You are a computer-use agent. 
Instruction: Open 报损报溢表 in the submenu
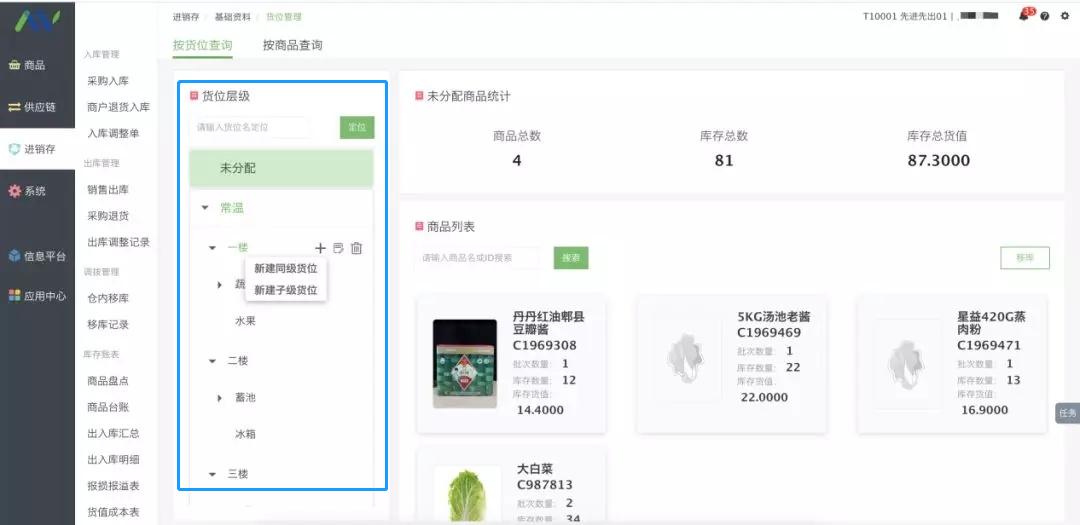coord(113,486)
